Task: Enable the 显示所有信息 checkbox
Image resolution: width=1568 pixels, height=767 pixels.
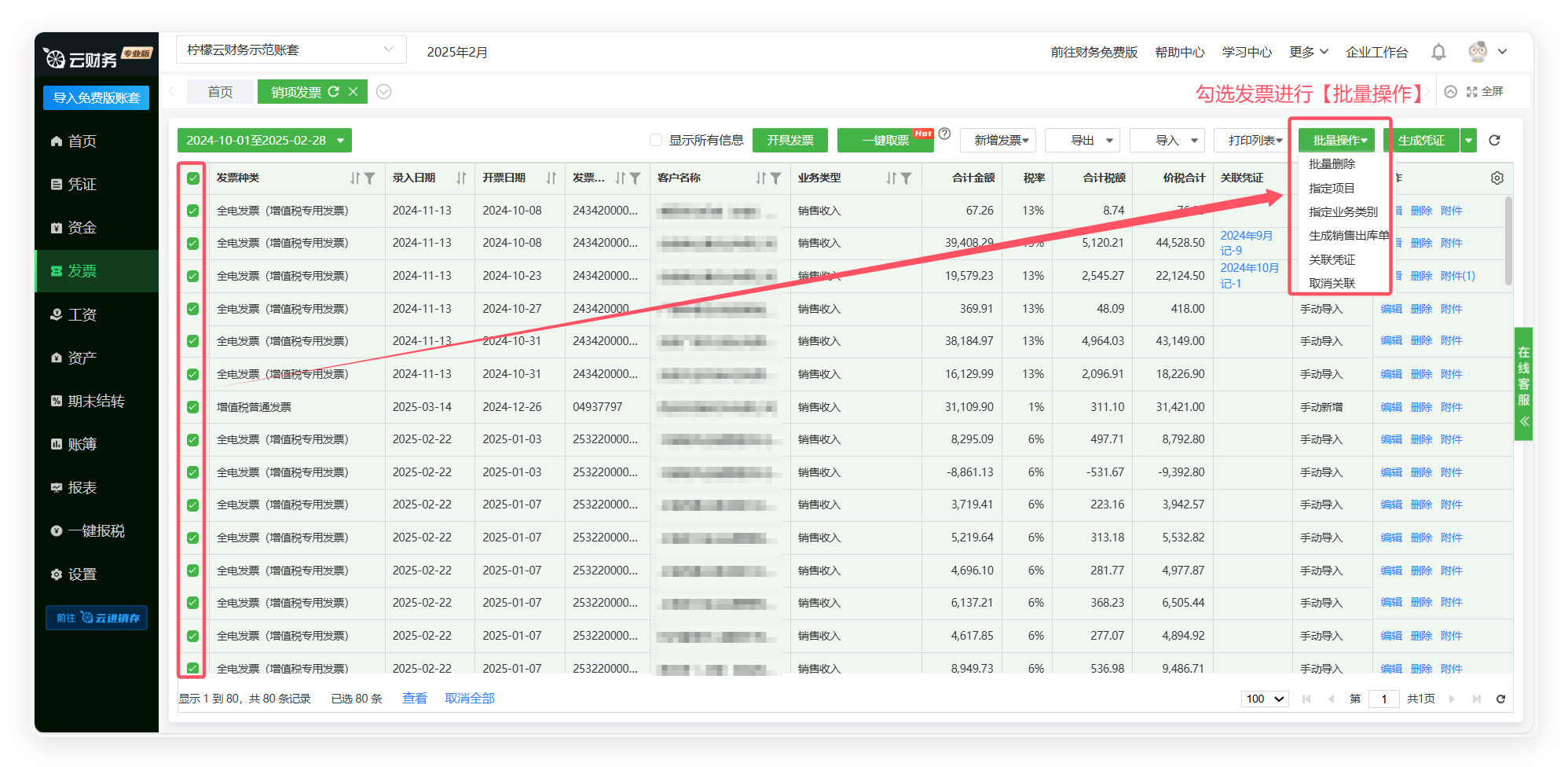Action: 656,141
